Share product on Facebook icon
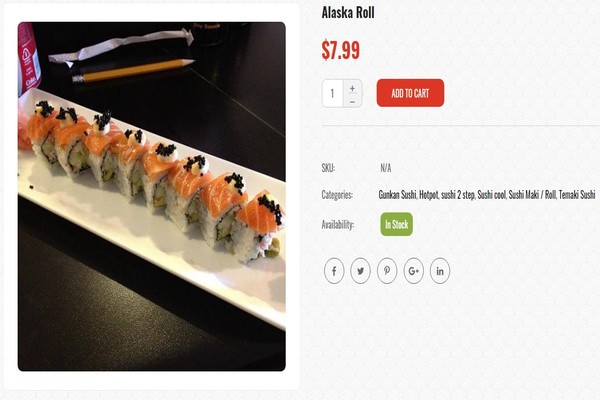Screen dimensions: 600x400 [334, 271]
